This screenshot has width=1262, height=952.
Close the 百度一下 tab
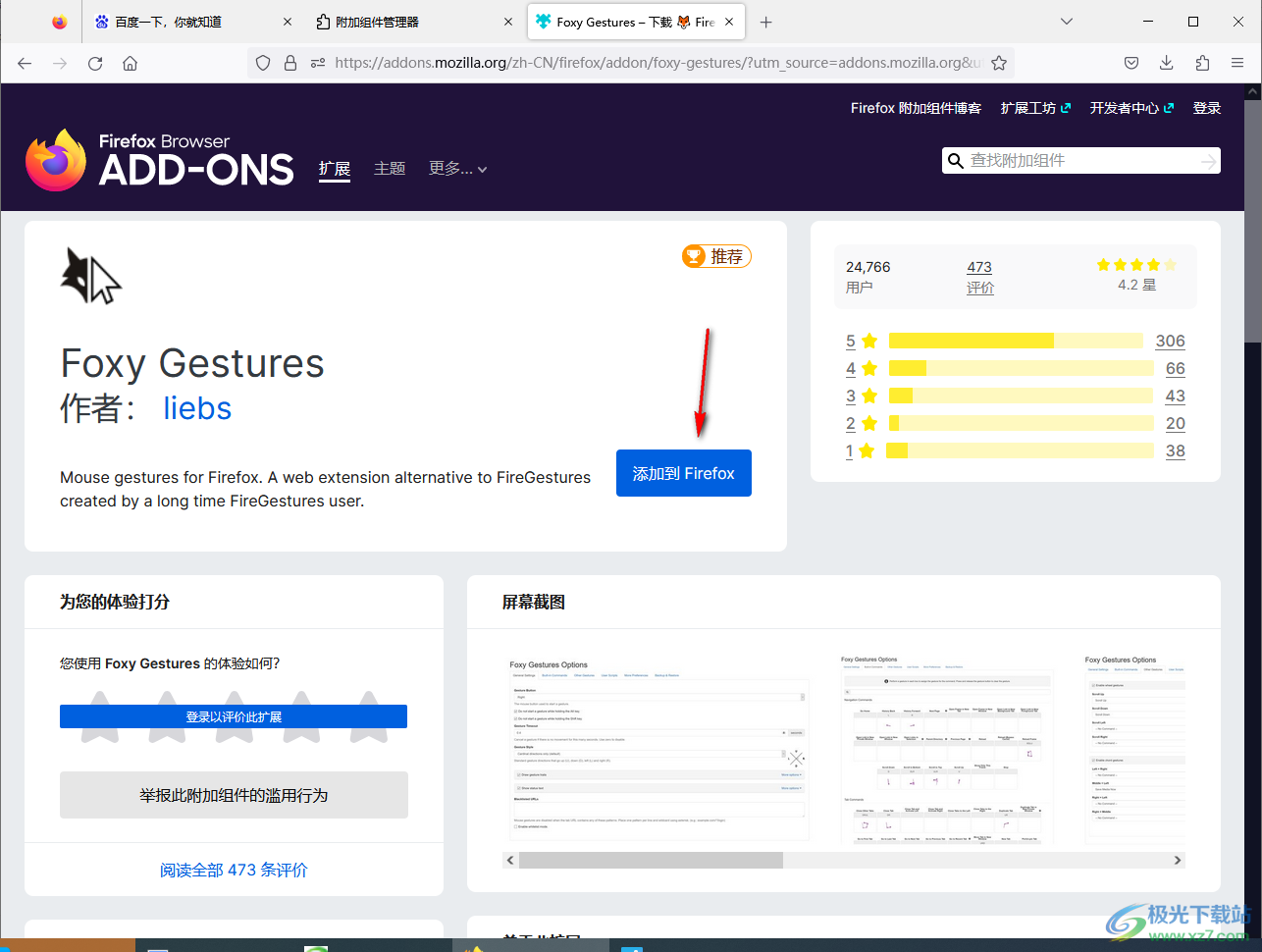coord(288,22)
